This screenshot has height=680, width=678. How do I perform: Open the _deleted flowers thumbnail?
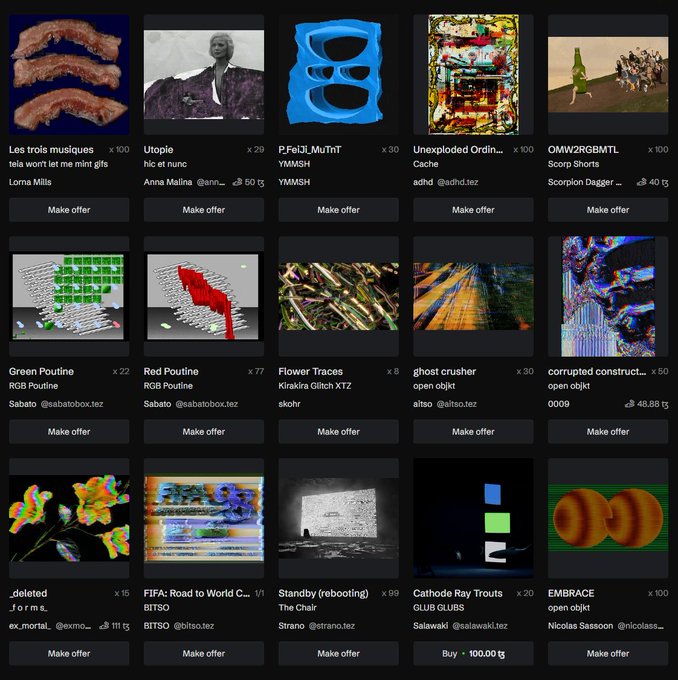(69, 518)
